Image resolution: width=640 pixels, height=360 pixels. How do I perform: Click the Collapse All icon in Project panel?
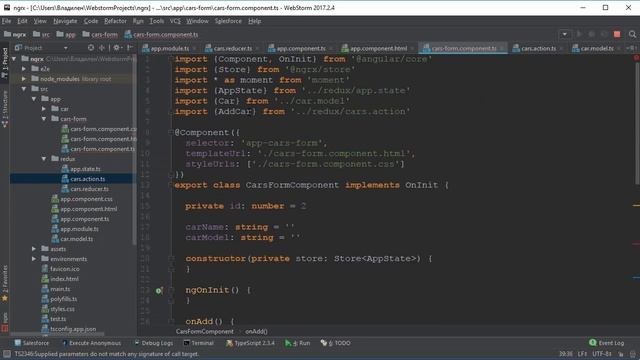point(102,48)
